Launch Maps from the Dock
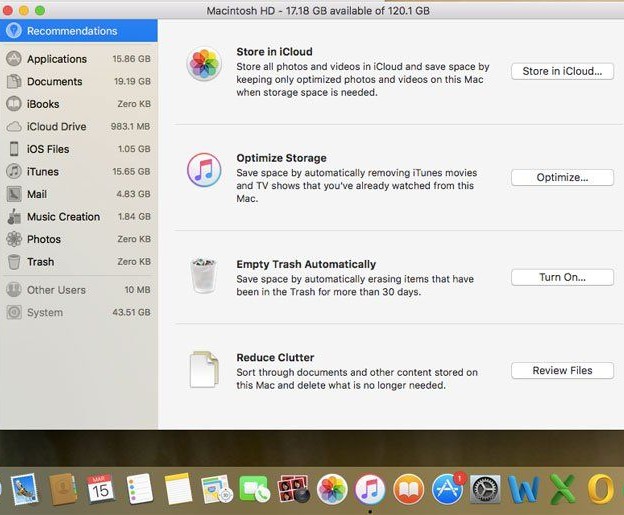This screenshot has height=515, width=624. pyautogui.click(x=216, y=489)
